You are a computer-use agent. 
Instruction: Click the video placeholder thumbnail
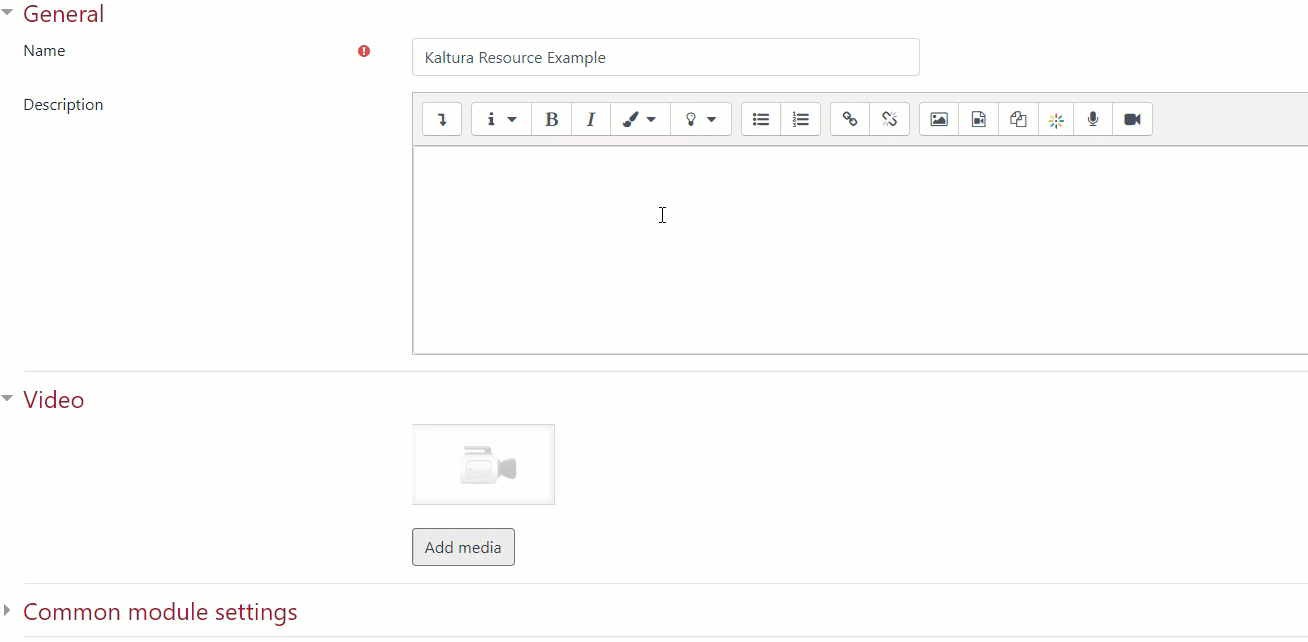(x=483, y=464)
